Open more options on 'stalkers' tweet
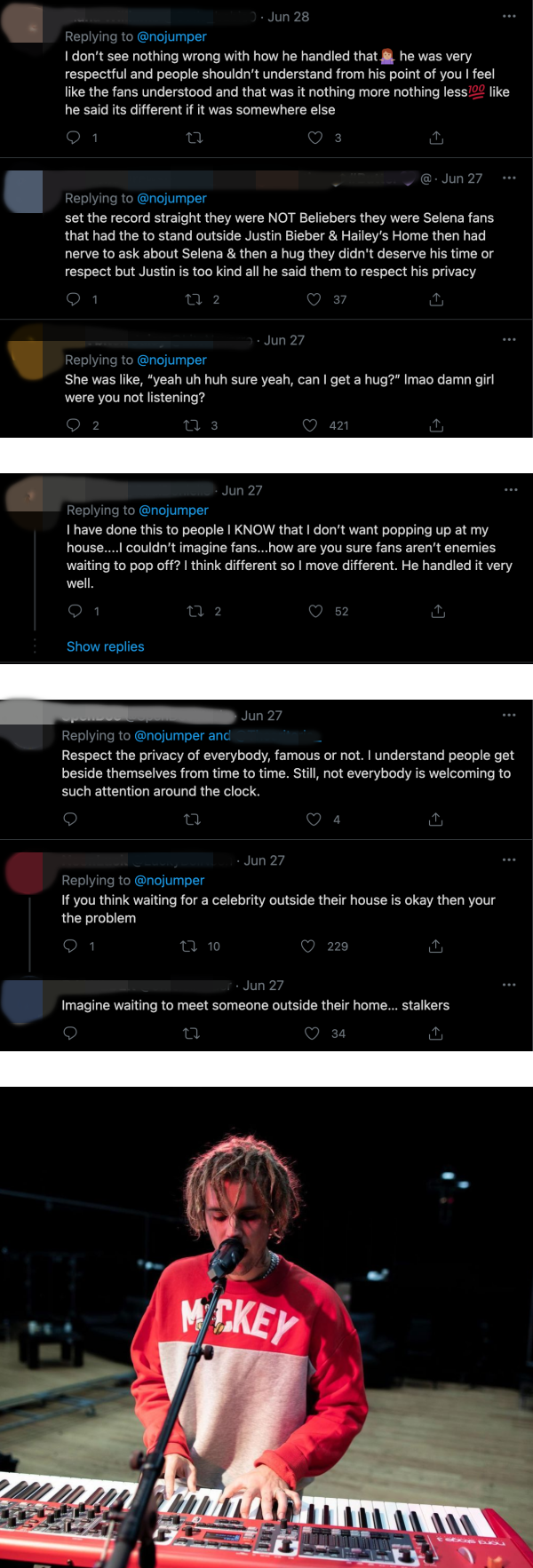The width and height of the screenshot is (533, 1568). click(509, 985)
